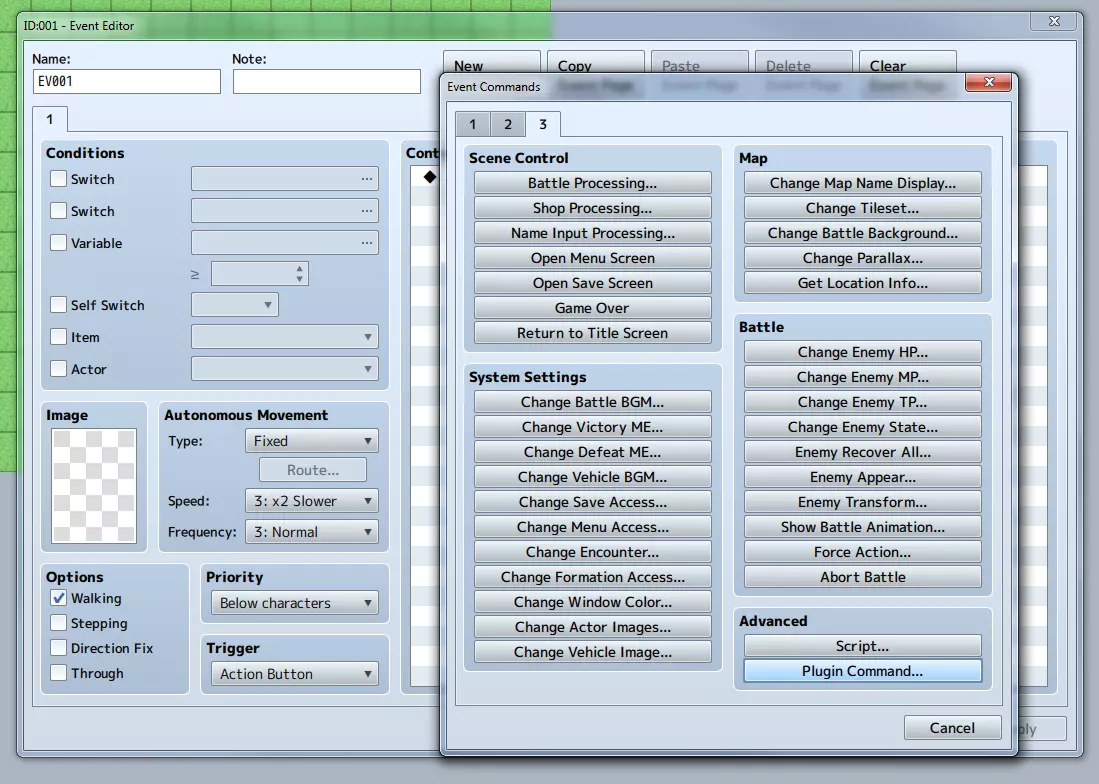Open the movement Type dropdown showing Fixed
The height and width of the screenshot is (784, 1099).
(x=311, y=441)
